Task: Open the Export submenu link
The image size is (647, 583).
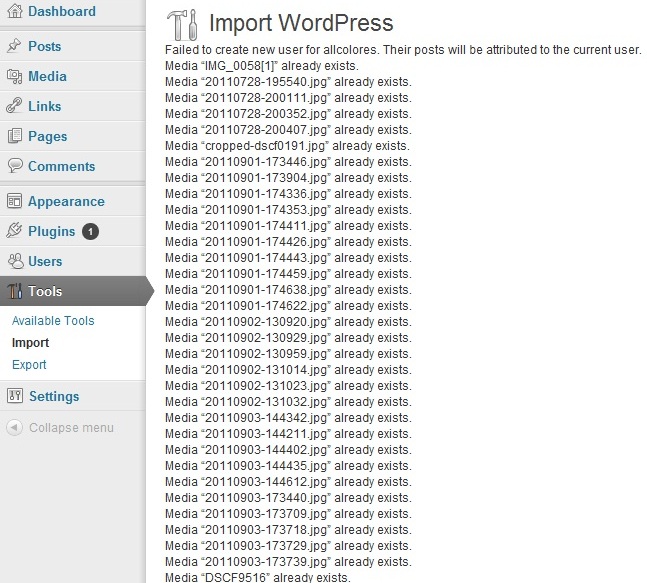Action: (29, 365)
